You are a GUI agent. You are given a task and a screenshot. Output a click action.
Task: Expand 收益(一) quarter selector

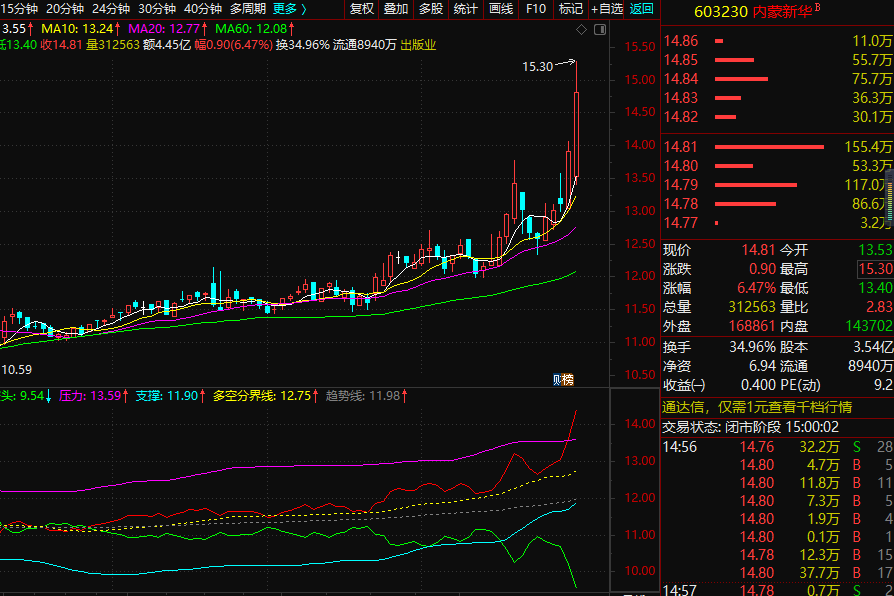point(684,385)
